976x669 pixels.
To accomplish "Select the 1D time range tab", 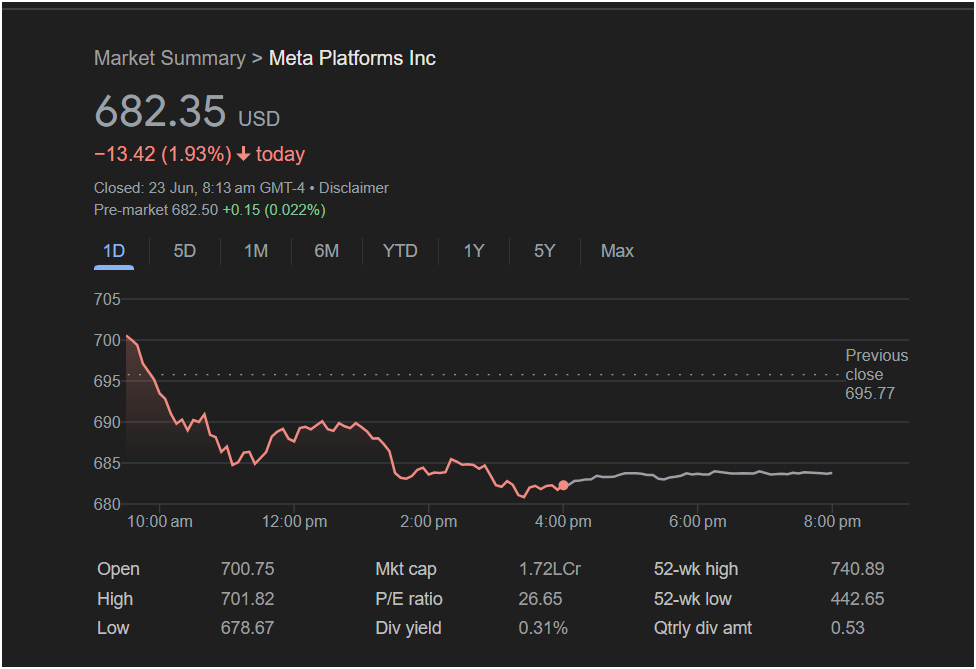I will (114, 251).
